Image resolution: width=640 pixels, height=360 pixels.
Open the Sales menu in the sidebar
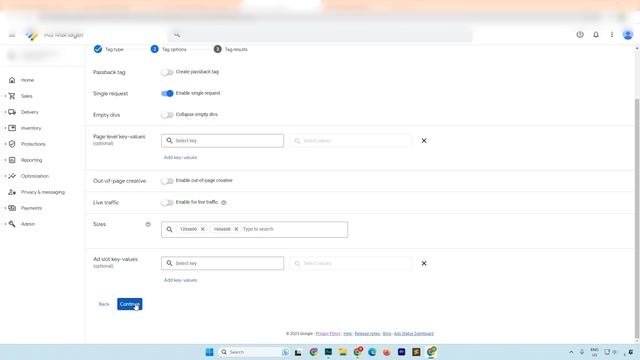[27, 96]
